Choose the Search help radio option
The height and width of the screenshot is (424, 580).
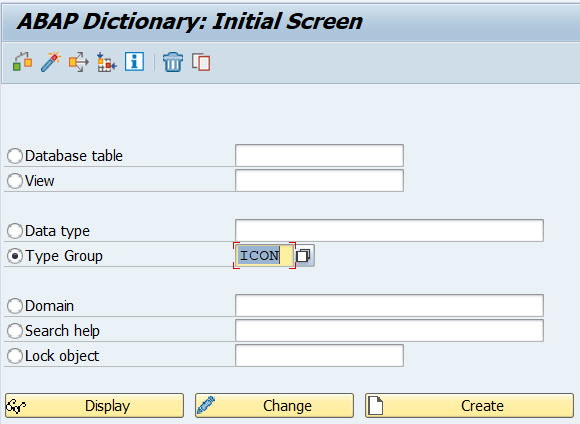[15, 331]
